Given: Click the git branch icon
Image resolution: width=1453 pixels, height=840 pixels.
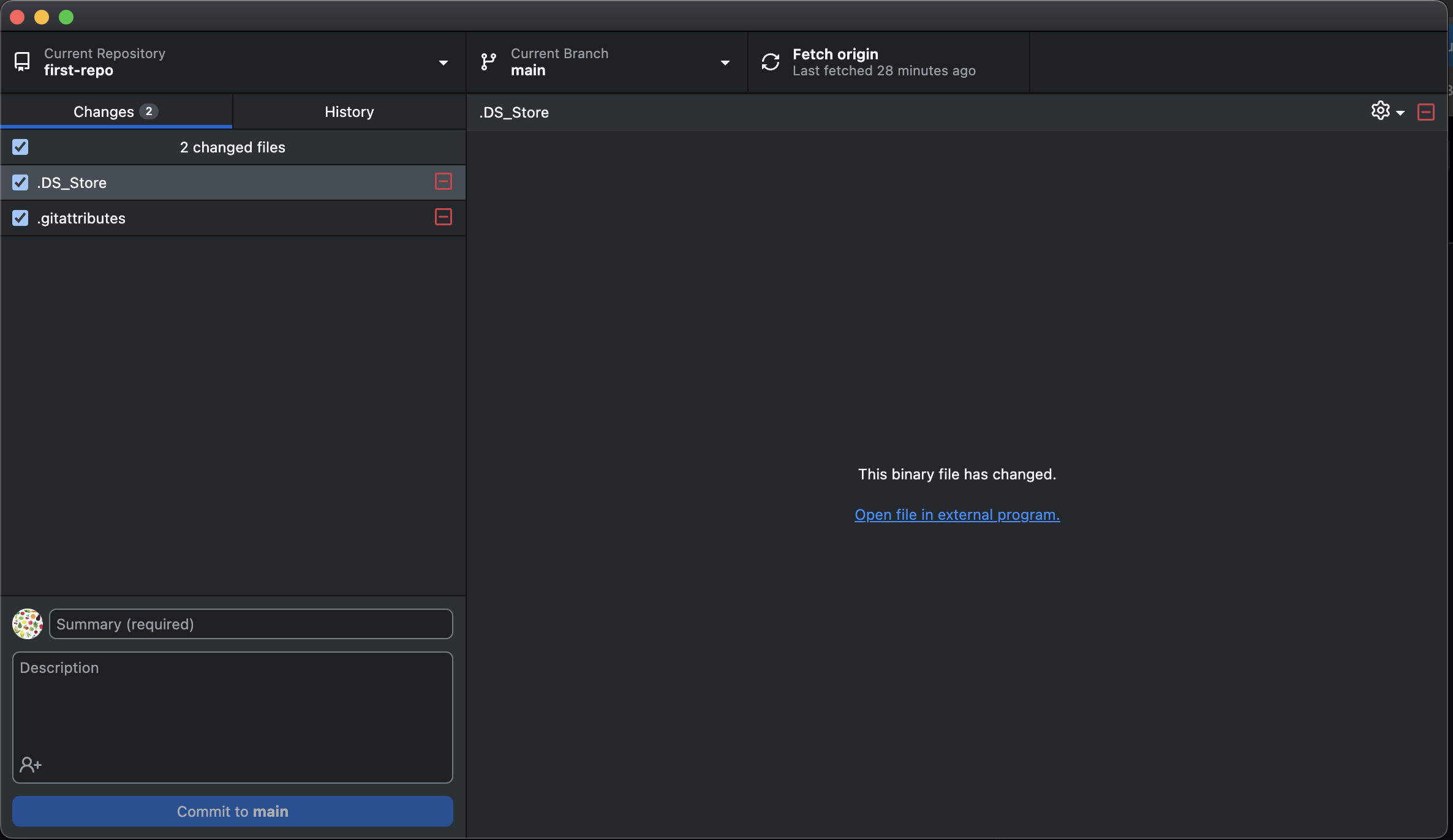Looking at the screenshot, I should click(488, 62).
